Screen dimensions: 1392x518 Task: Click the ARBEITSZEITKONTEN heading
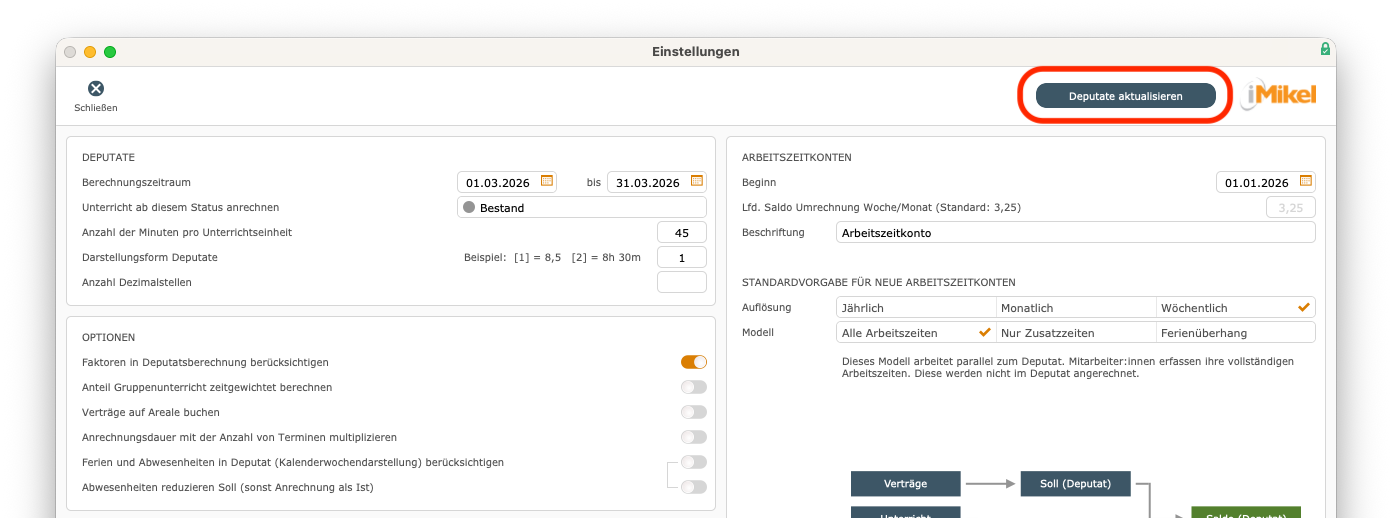(797, 157)
